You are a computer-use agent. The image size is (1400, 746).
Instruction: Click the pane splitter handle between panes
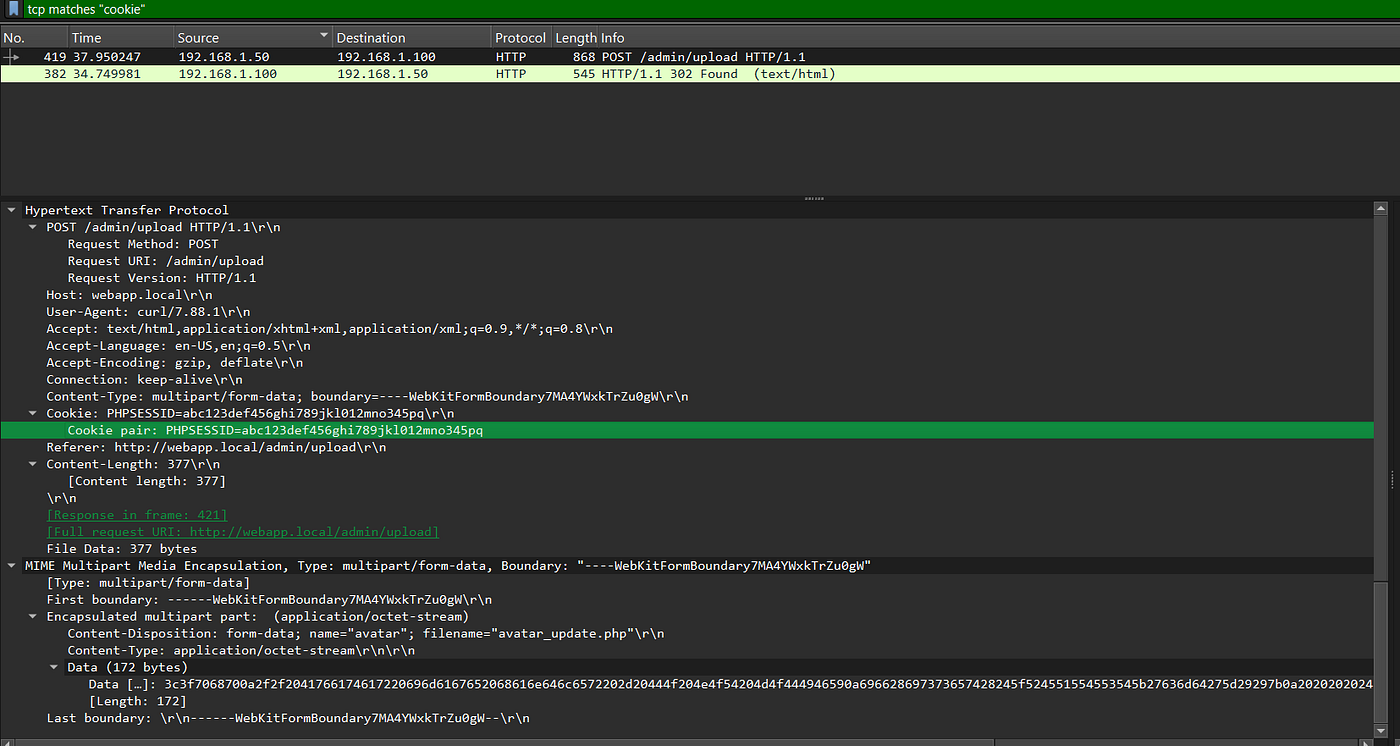(813, 198)
